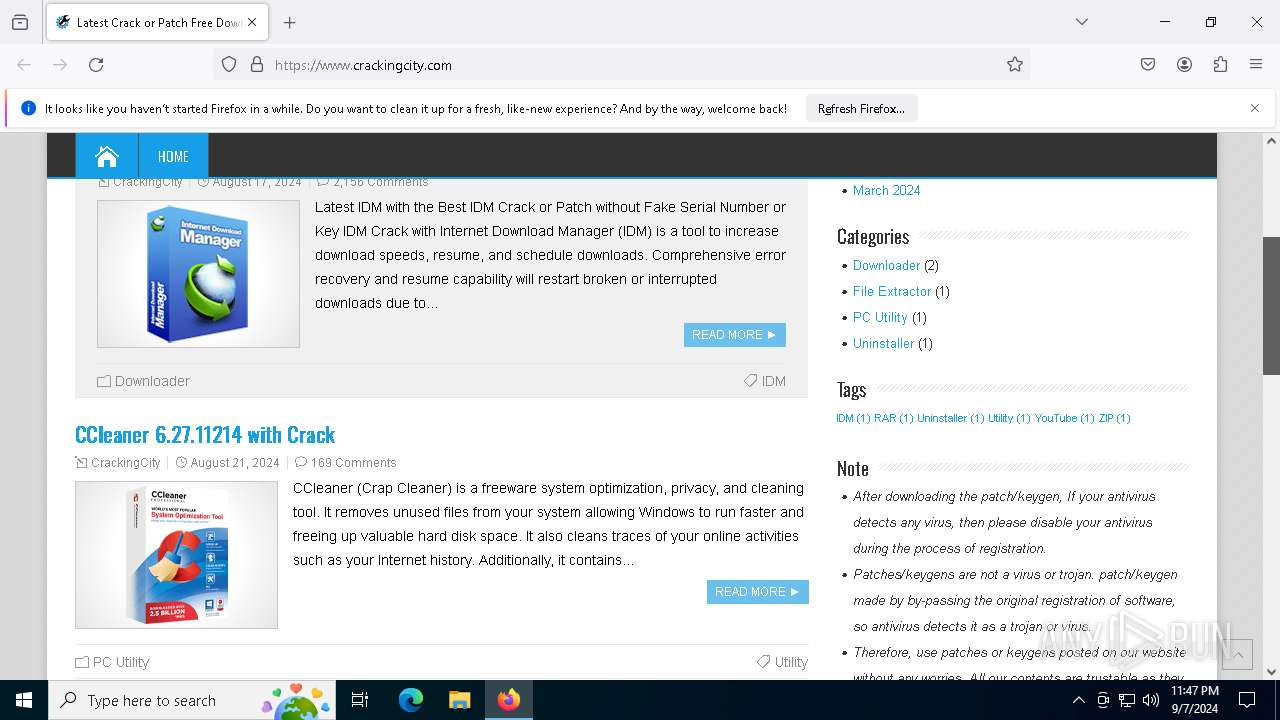
Task: Select RAR (1) tag
Action: 893,418
